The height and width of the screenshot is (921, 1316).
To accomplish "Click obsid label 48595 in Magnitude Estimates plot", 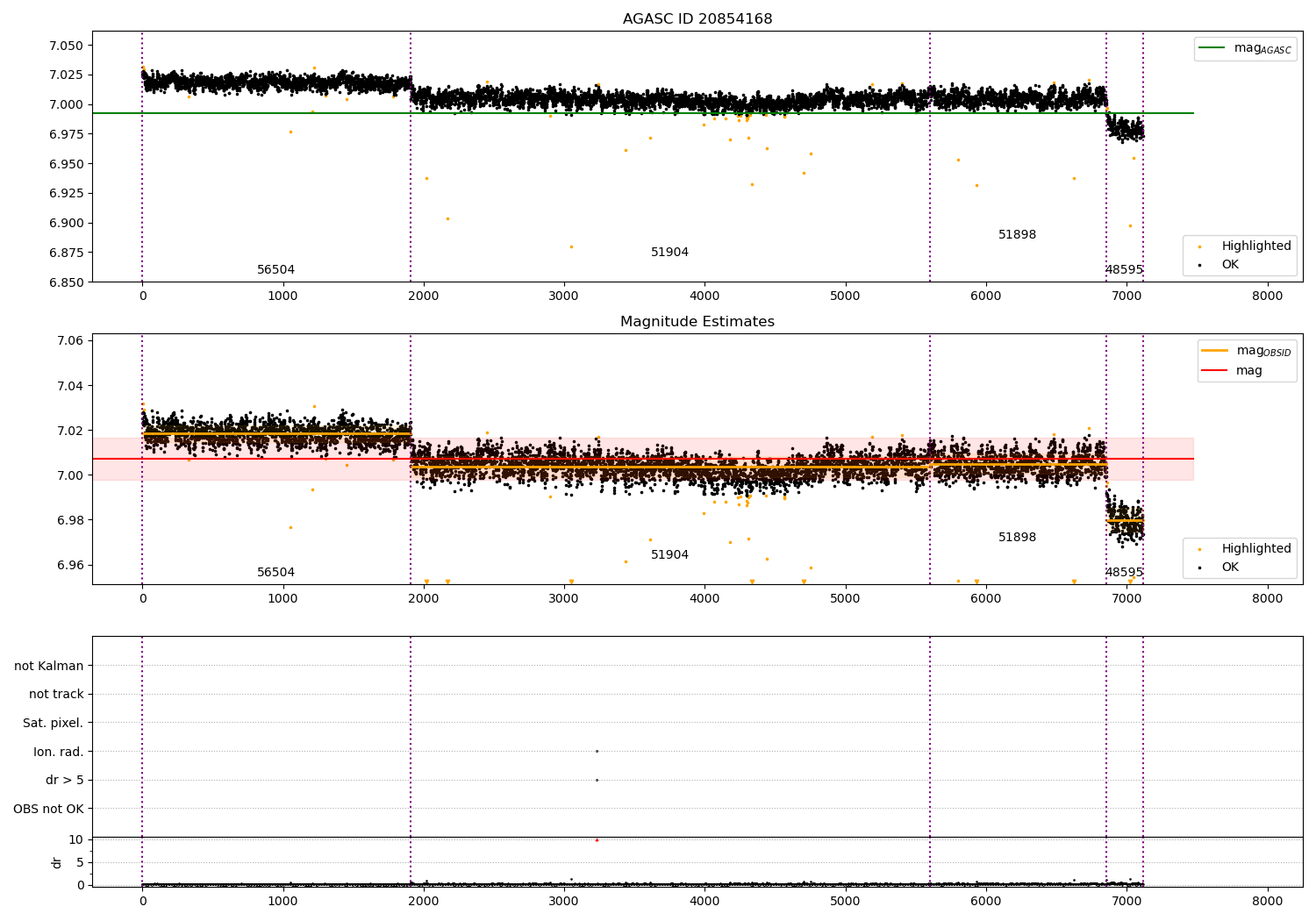I will [1124, 573].
